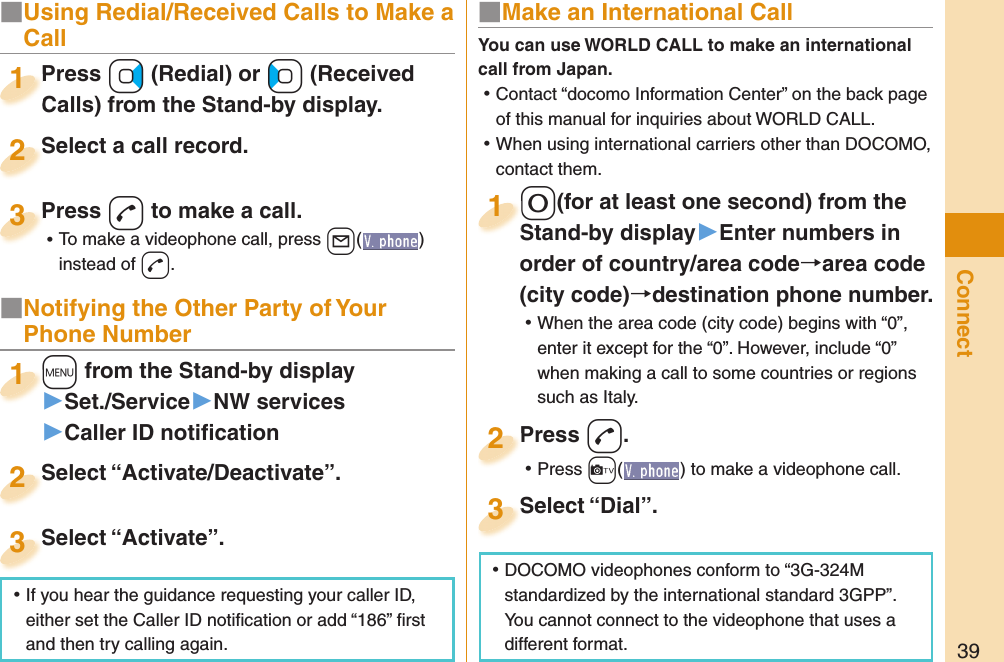Choose Activate/Deactivate setting
The image size is (1004, 662).
[x=192, y=472]
